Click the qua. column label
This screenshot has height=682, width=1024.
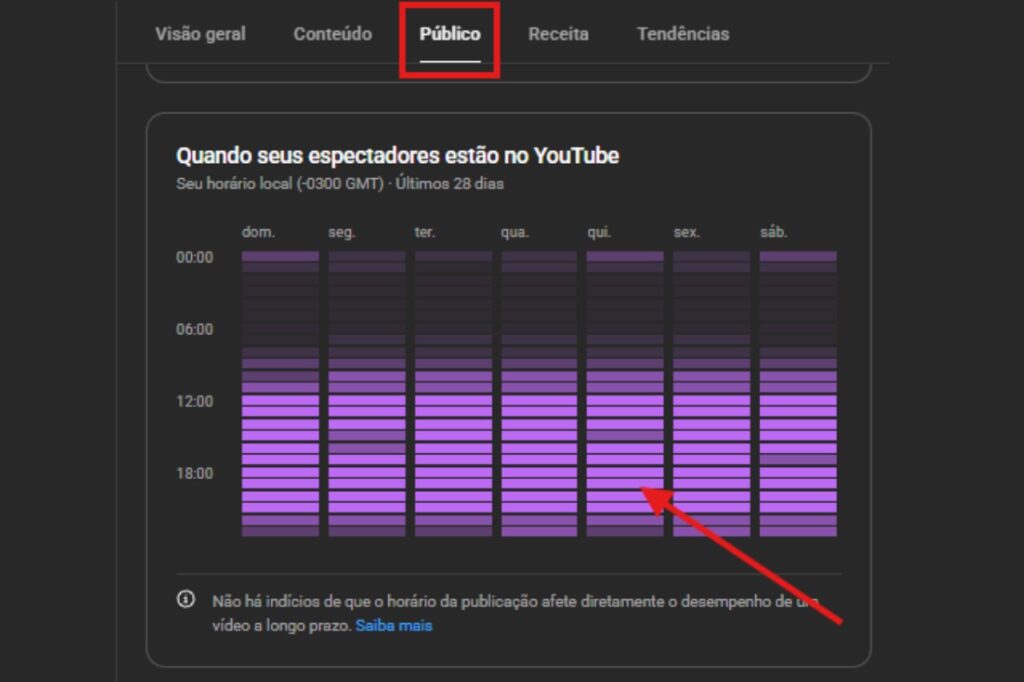coord(515,233)
